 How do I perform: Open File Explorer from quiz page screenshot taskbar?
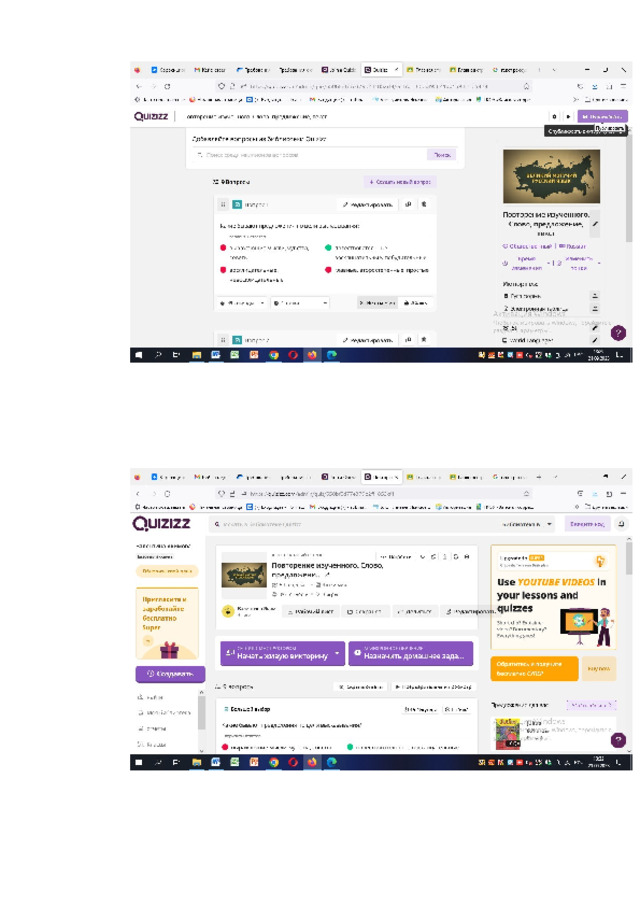point(196,762)
